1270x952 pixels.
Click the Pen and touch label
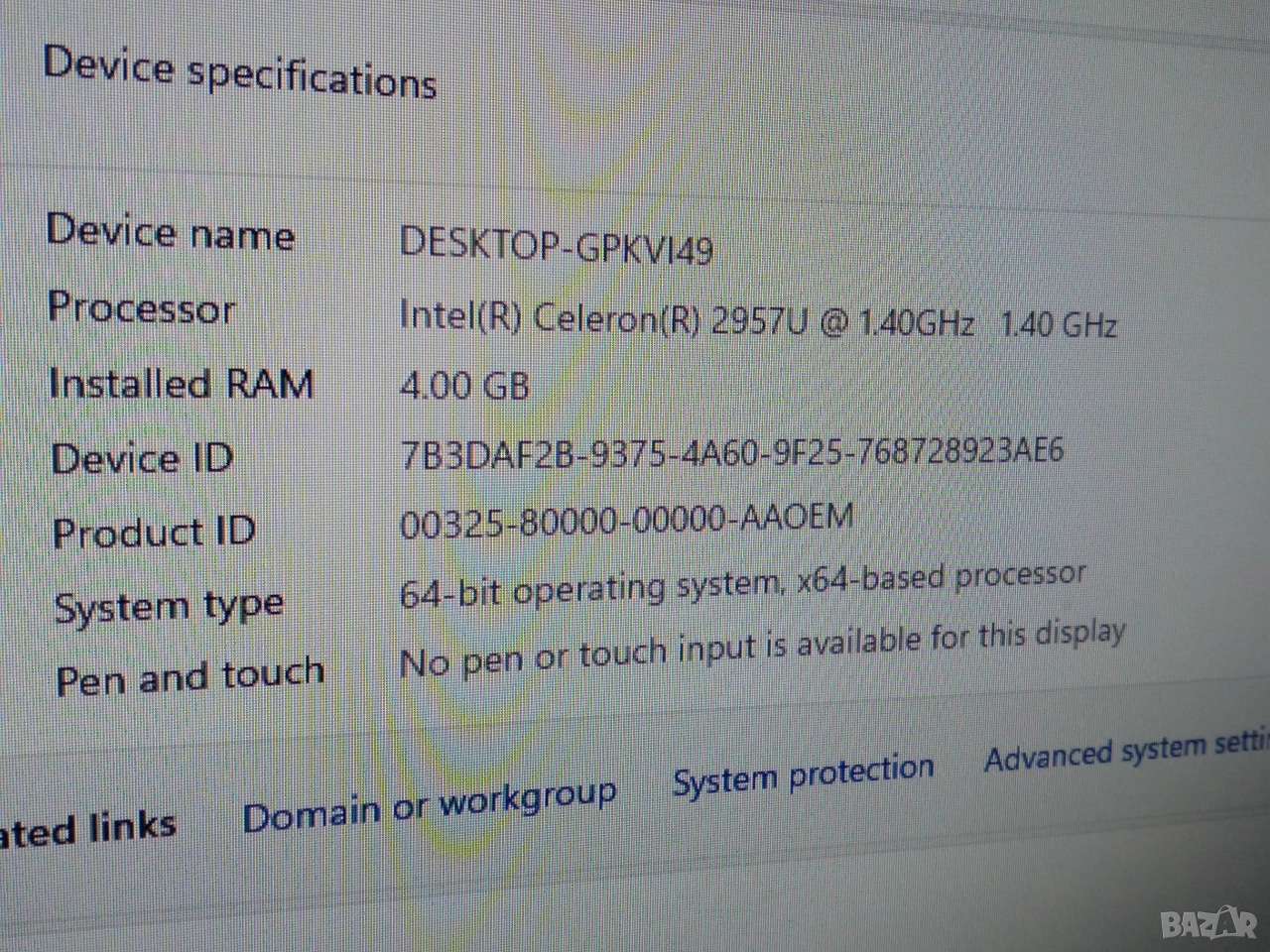click(190, 677)
